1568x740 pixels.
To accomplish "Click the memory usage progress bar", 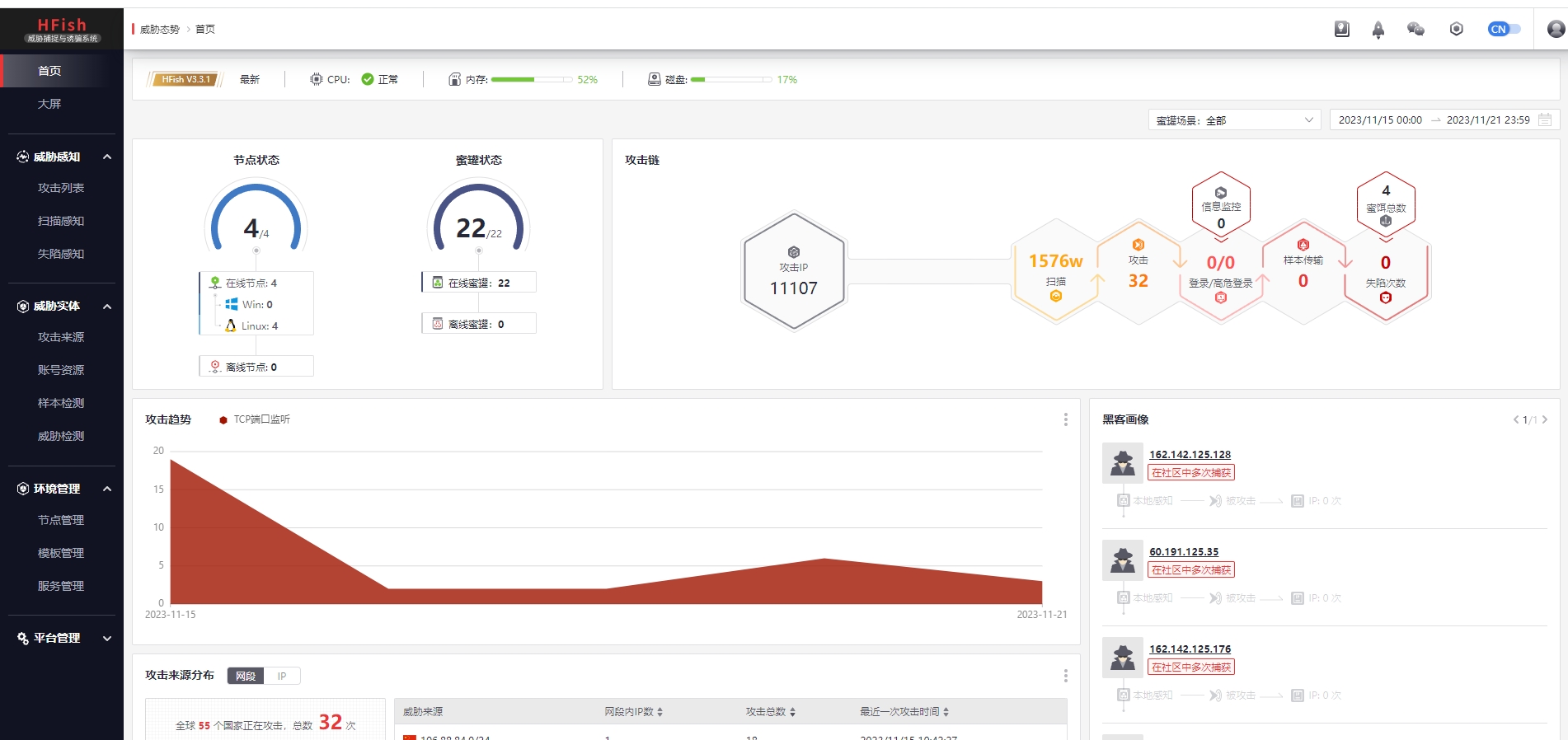I will (x=531, y=80).
